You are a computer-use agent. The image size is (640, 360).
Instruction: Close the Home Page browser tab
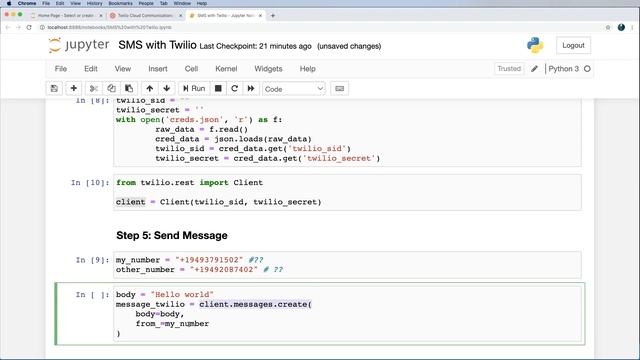tap(101, 16)
